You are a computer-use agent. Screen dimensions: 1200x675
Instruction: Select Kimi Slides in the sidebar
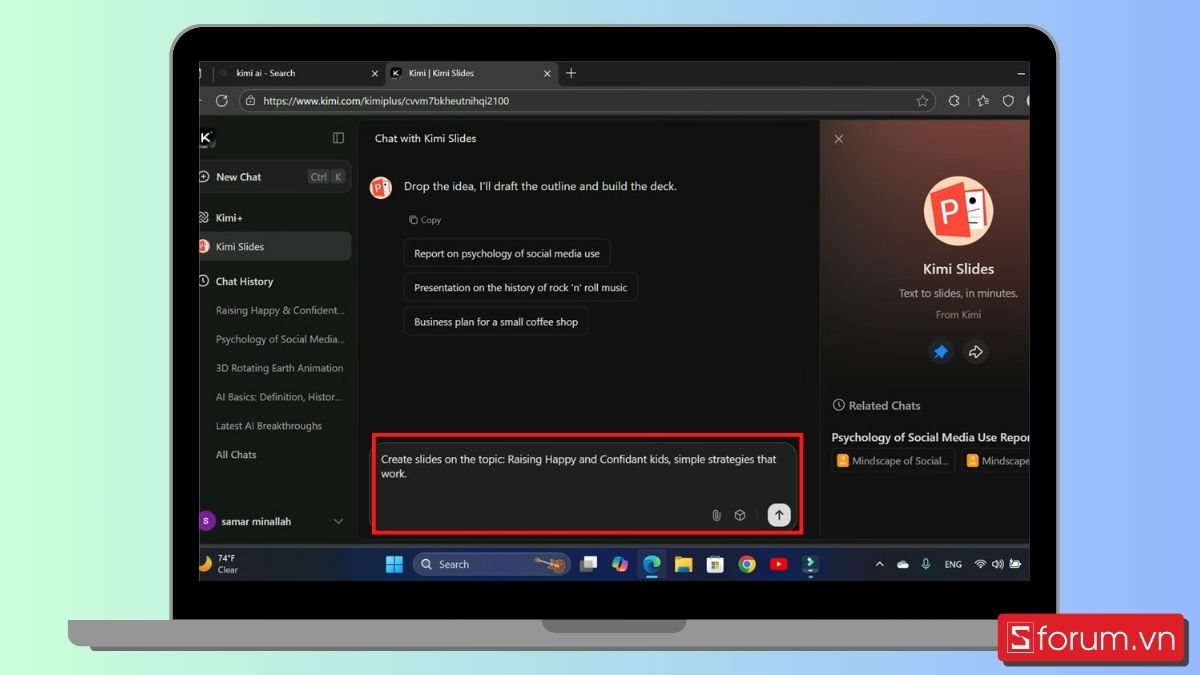pos(275,246)
